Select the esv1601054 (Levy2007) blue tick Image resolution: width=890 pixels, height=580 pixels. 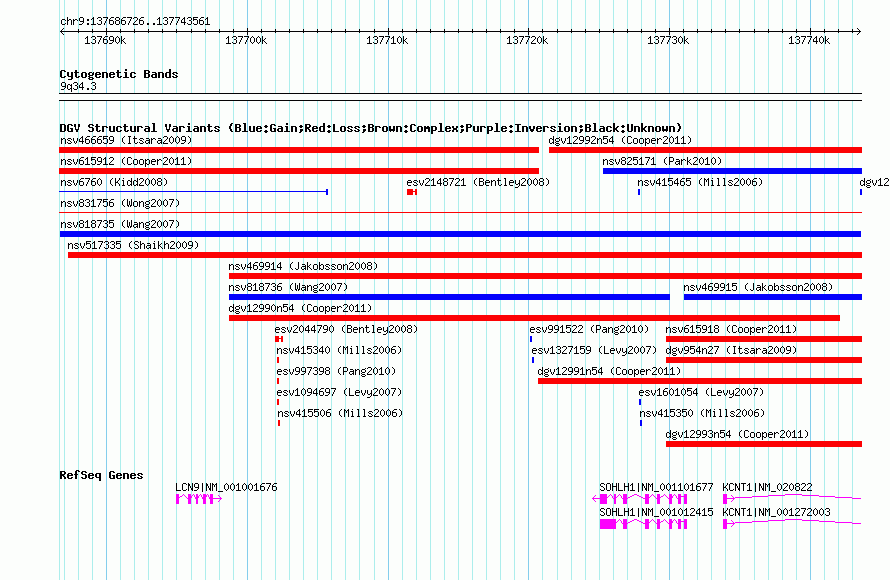640,402
